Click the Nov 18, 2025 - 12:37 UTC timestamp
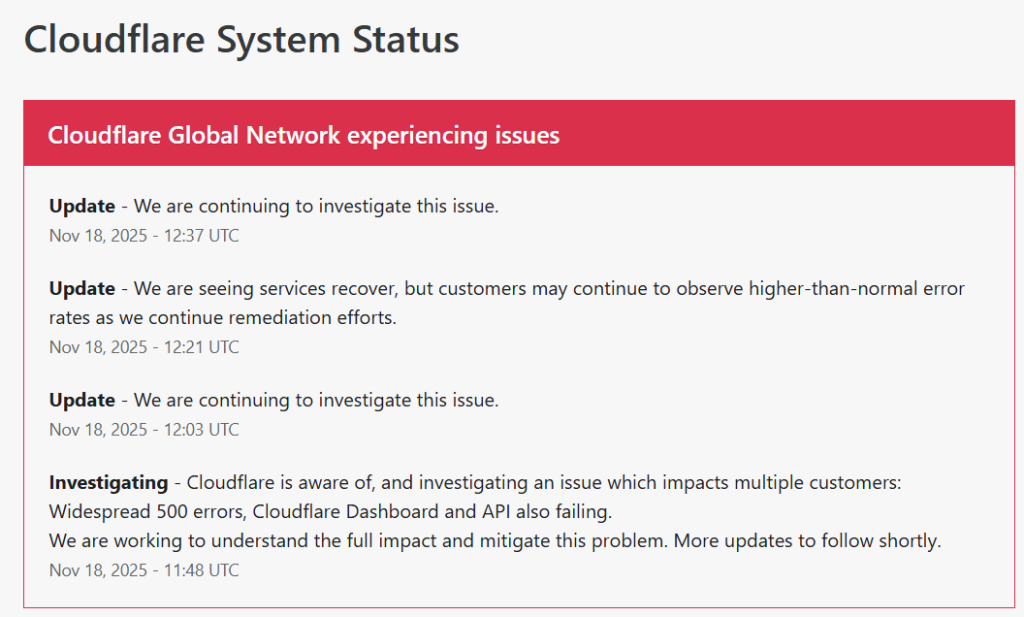Viewport: 1024px width, 617px height. pos(144,236)
